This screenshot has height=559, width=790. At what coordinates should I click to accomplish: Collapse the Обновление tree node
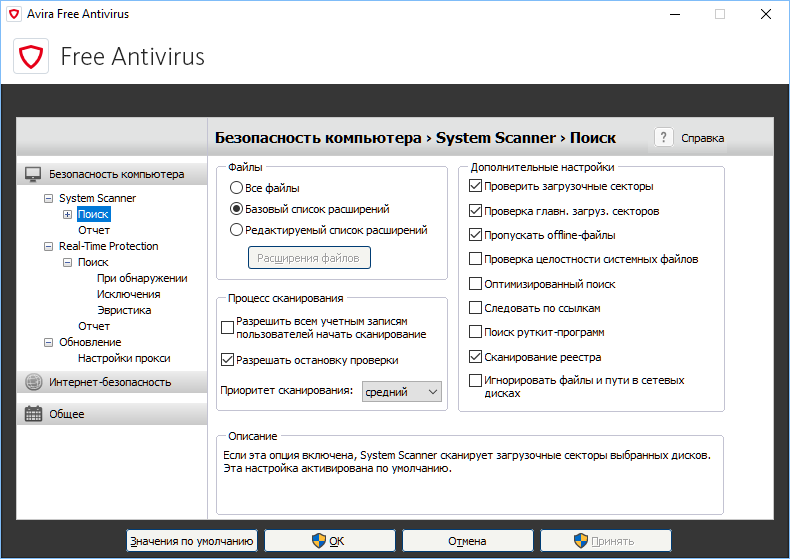pos(48,342)
